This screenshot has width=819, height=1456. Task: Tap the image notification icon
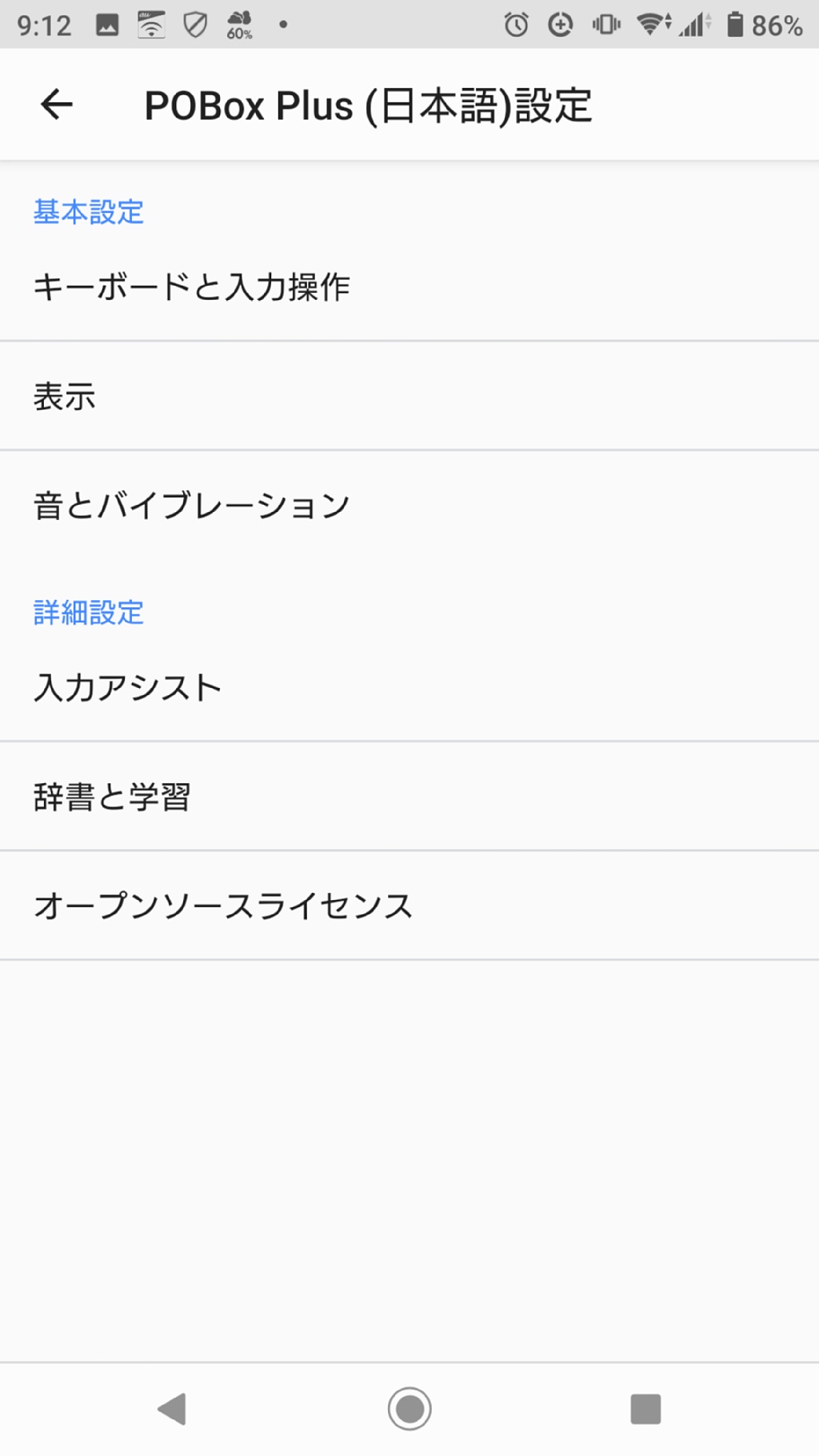point(107,25)
